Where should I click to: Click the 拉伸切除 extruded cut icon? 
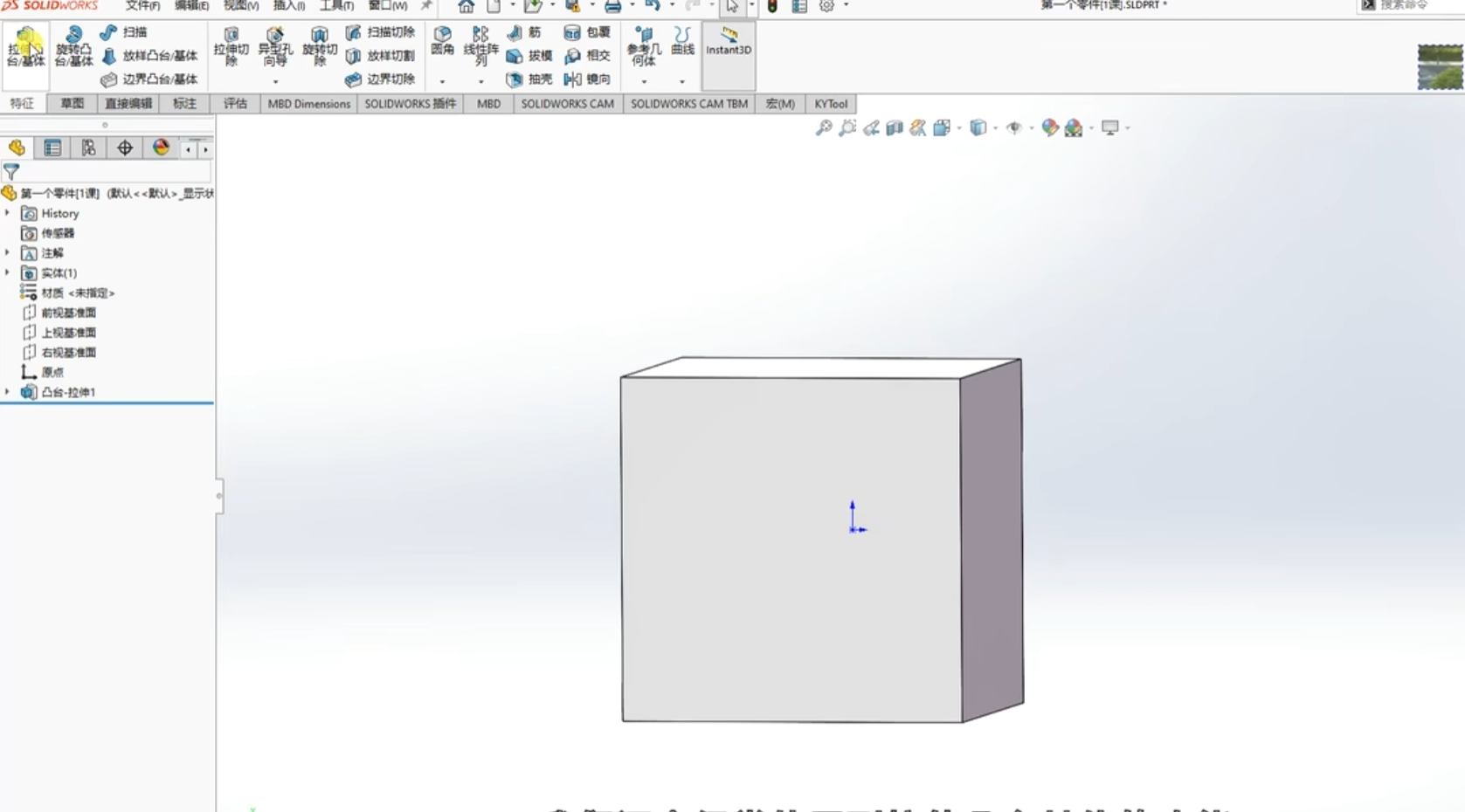[x=231, y=45]
